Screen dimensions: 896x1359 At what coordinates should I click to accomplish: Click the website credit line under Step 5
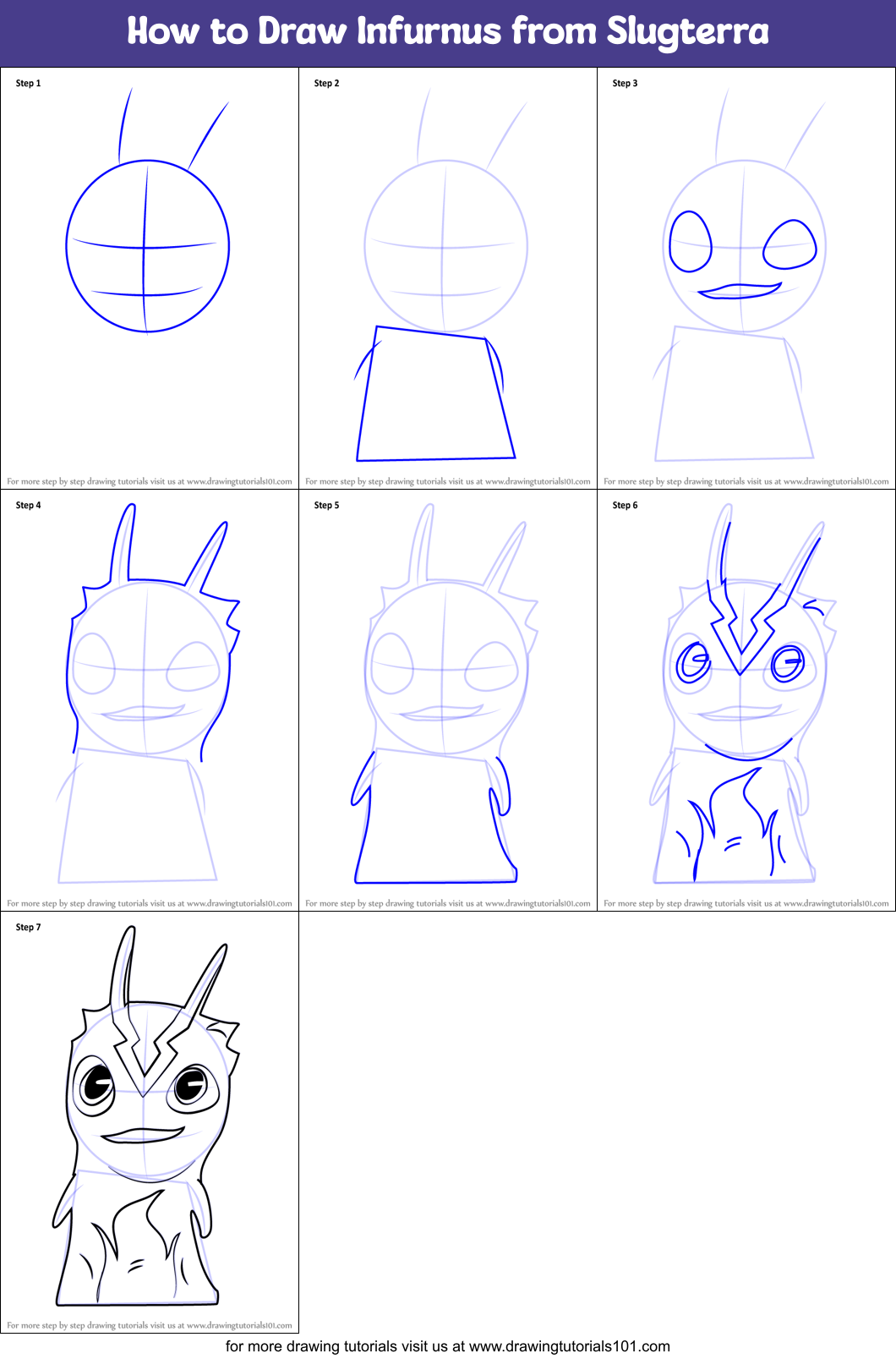[x=448, y=903]
